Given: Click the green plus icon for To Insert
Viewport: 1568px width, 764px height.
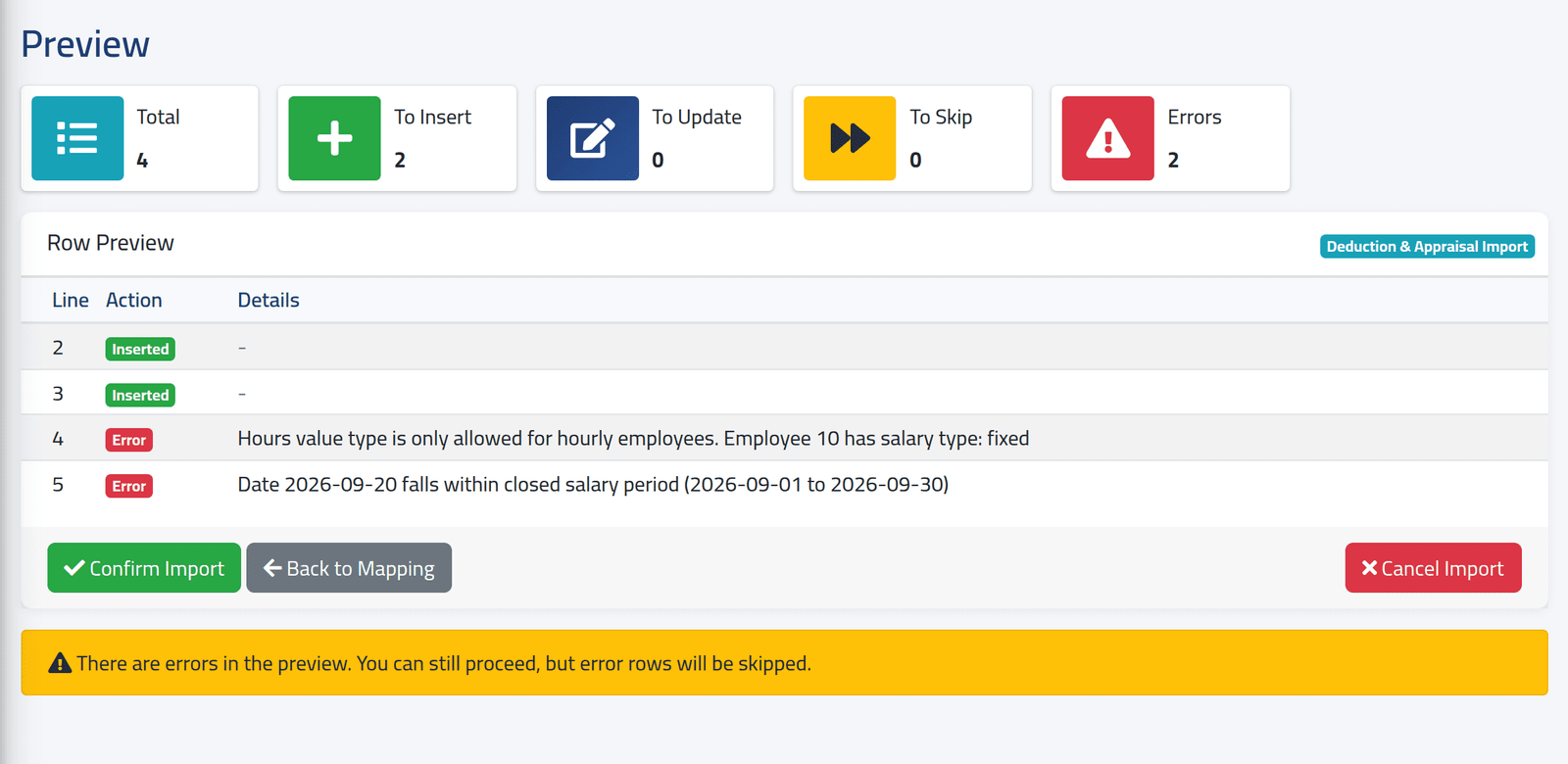Looking at the screenshot, I should 334,138.
